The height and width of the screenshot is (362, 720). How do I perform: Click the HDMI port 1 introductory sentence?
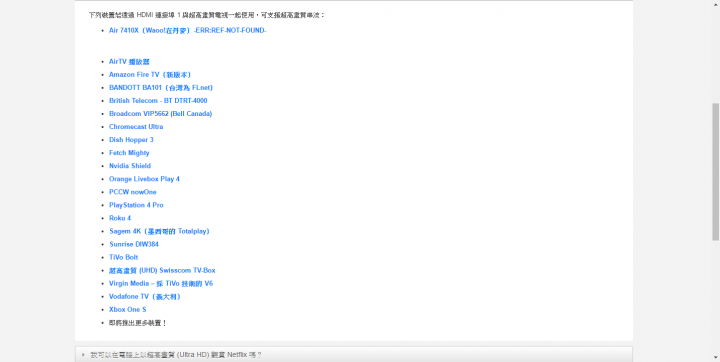pyautogui.click(x=207, y=15)
